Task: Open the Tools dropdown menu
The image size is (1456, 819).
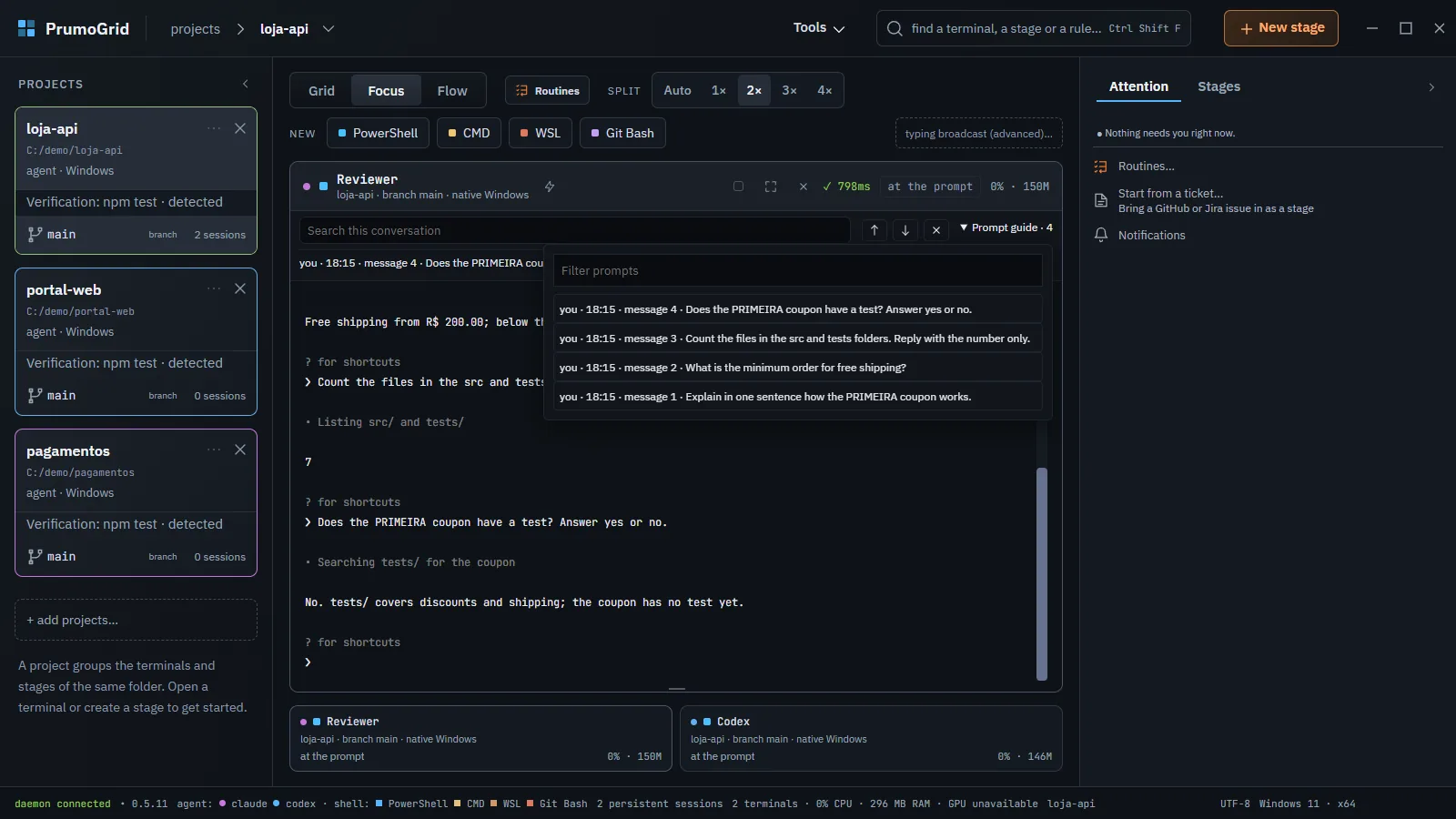Action: click(819, 28)
